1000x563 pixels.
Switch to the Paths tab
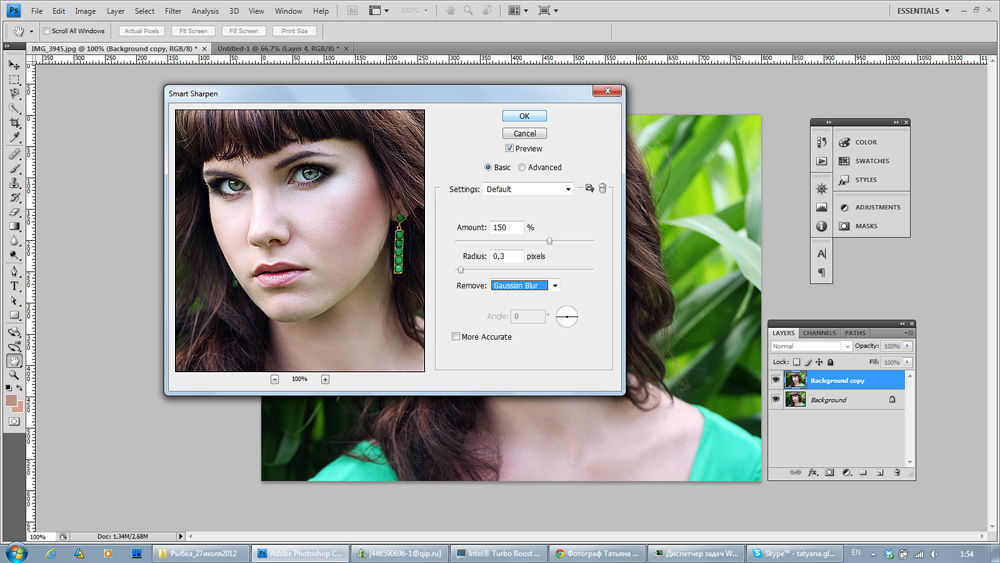click(855, 333)
